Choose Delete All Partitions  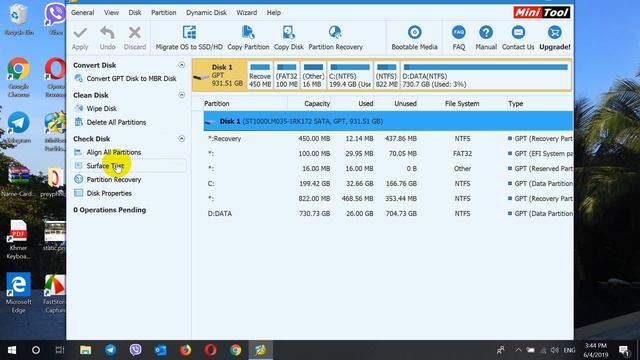pos(110,122)
